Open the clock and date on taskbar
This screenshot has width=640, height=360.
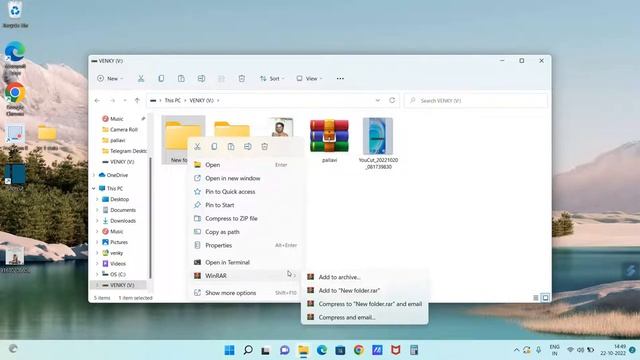[613, 350]
